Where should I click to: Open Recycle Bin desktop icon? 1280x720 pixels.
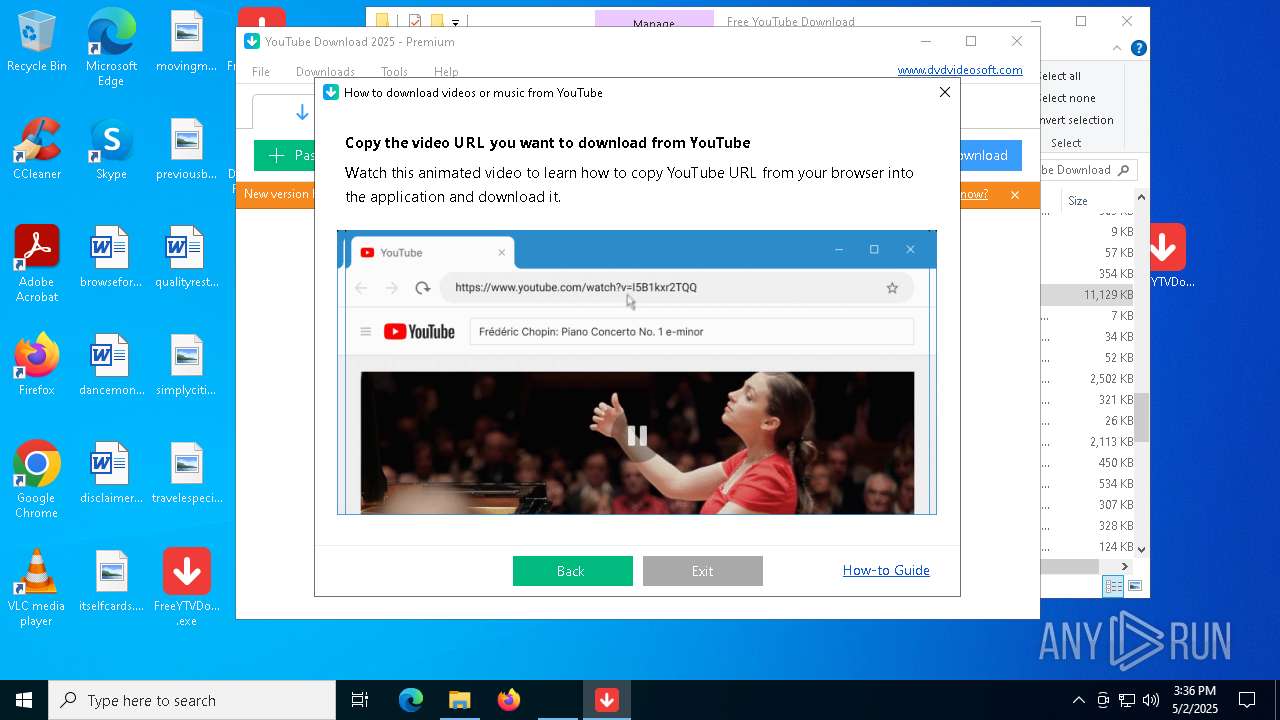point(37,43)
